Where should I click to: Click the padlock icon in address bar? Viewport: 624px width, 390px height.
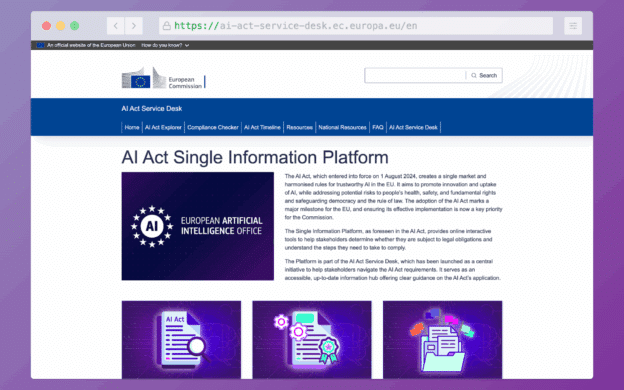pos(167,26)
